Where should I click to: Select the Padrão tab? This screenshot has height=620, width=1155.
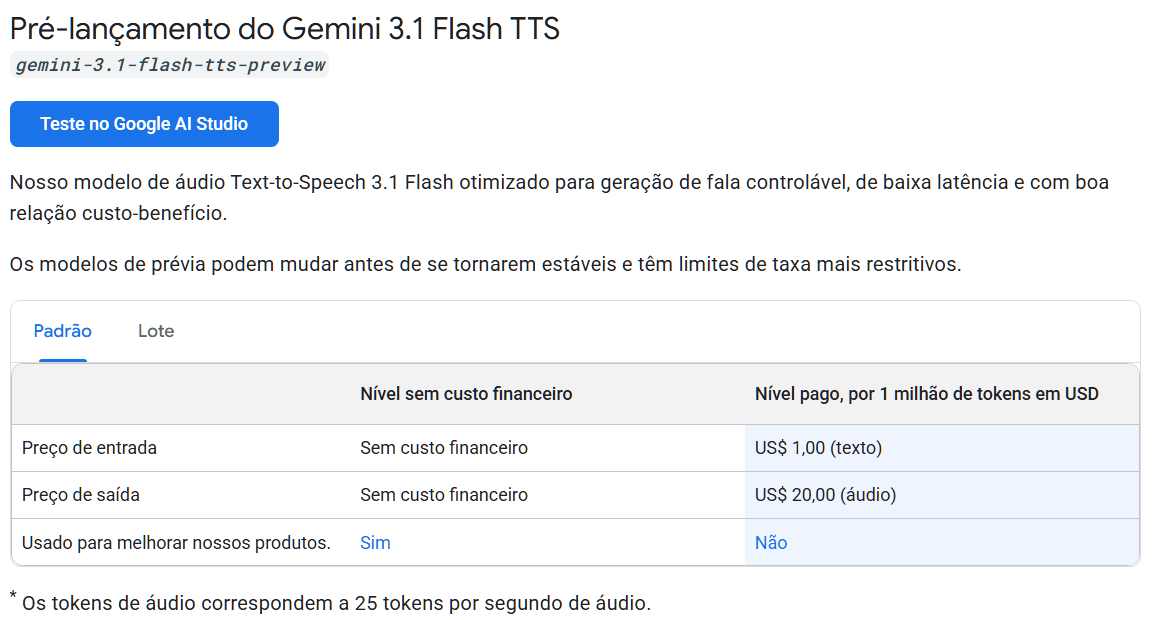pos(63,330)
